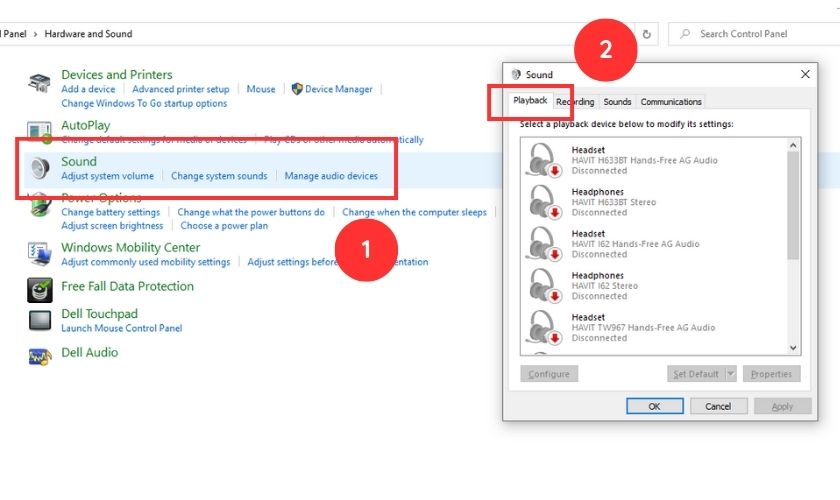Click the Dell Touchpad icon

(40, 320)
